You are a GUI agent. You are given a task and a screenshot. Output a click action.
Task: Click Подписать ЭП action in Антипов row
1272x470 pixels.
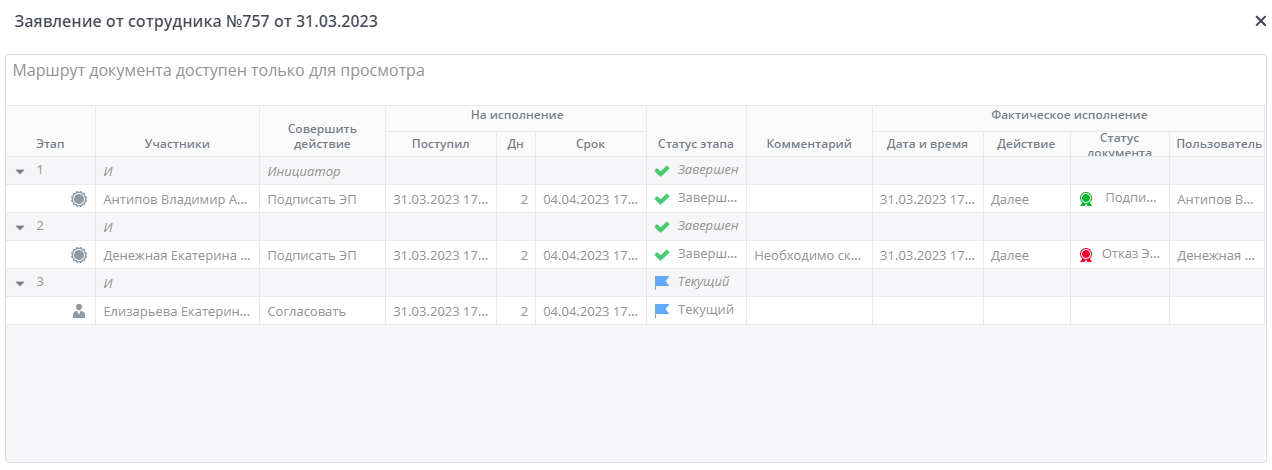tap(322, 199)
